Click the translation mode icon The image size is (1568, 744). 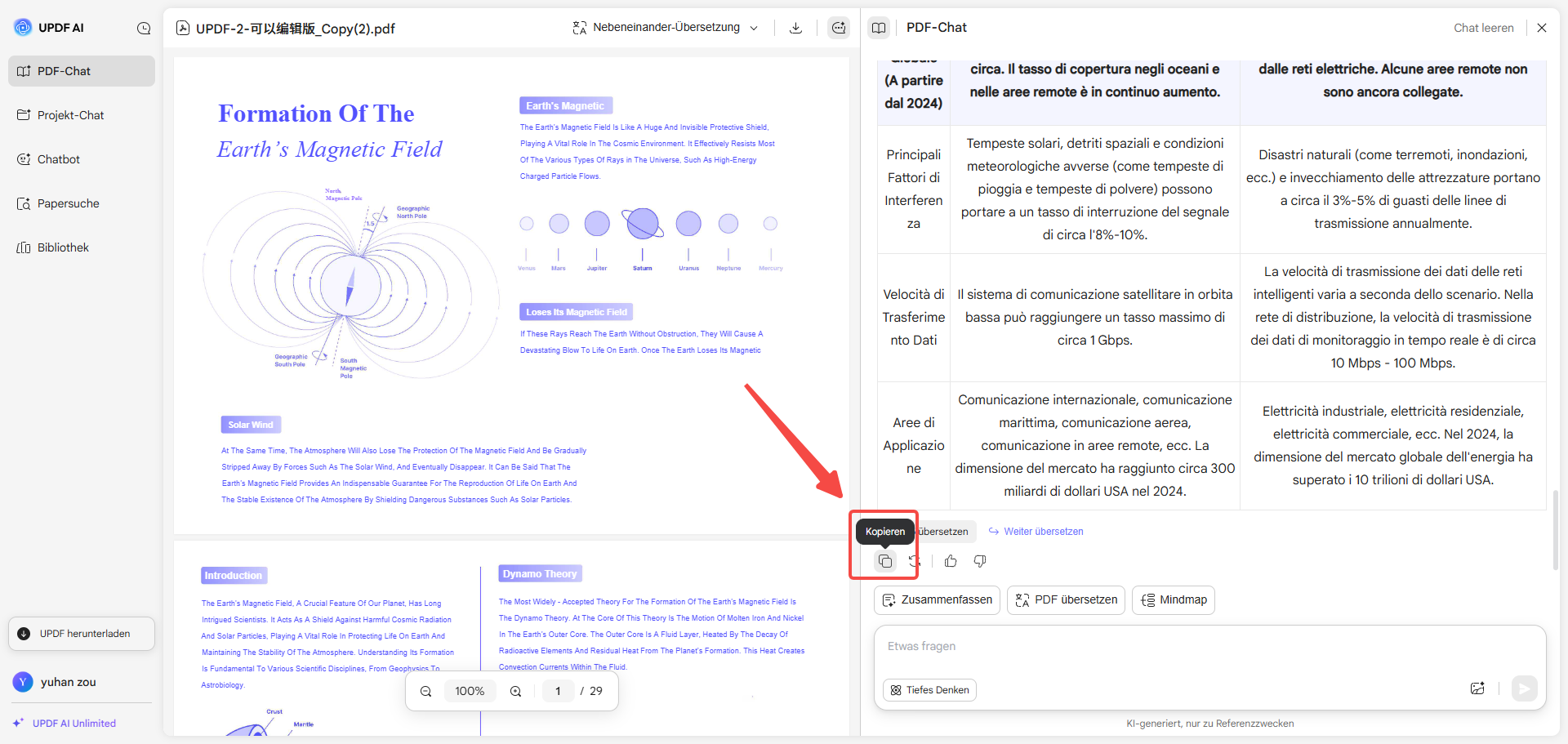[x=579, y=28]
